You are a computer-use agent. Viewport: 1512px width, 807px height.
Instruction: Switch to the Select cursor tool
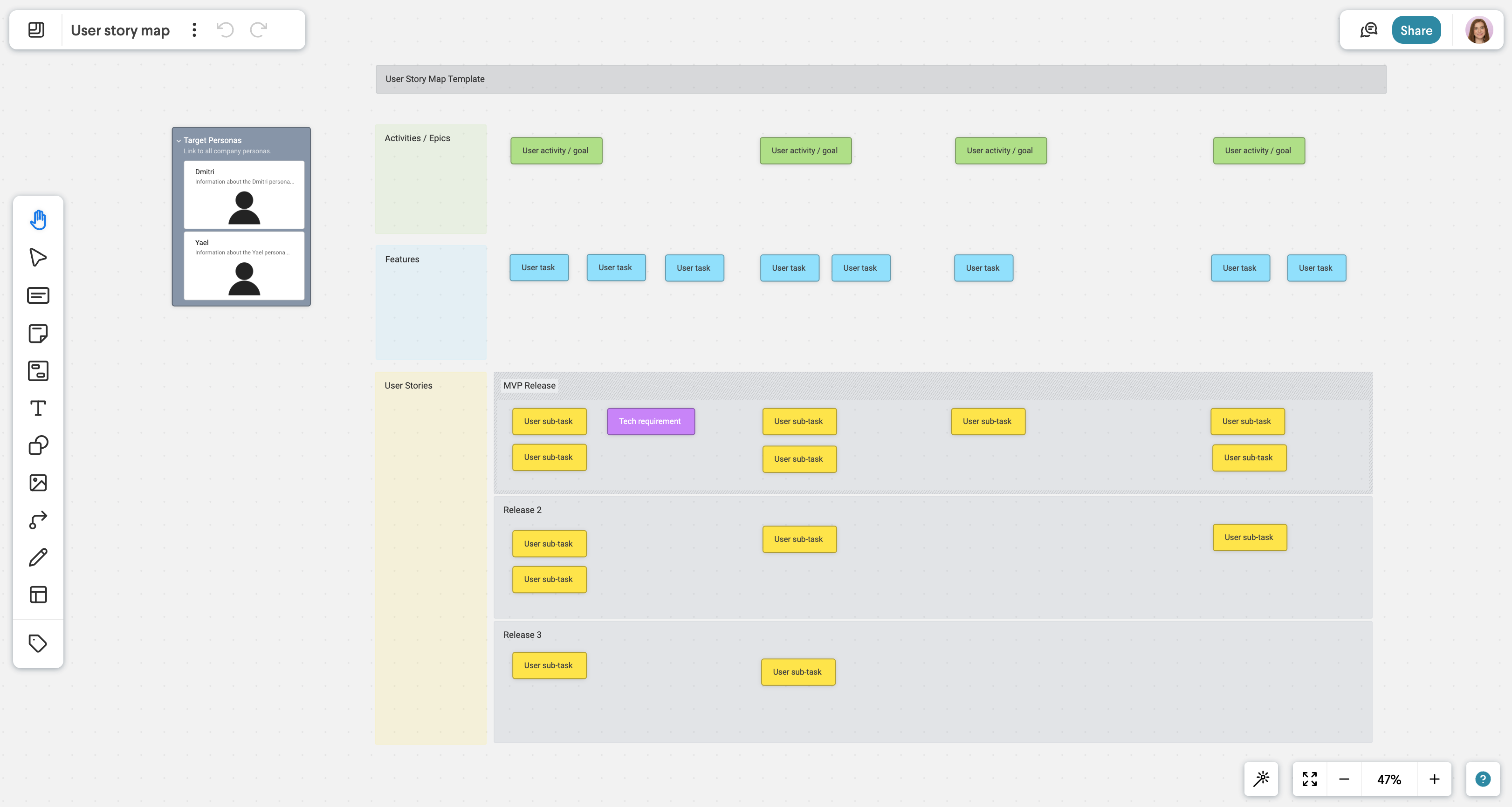(x=38, y=256)
